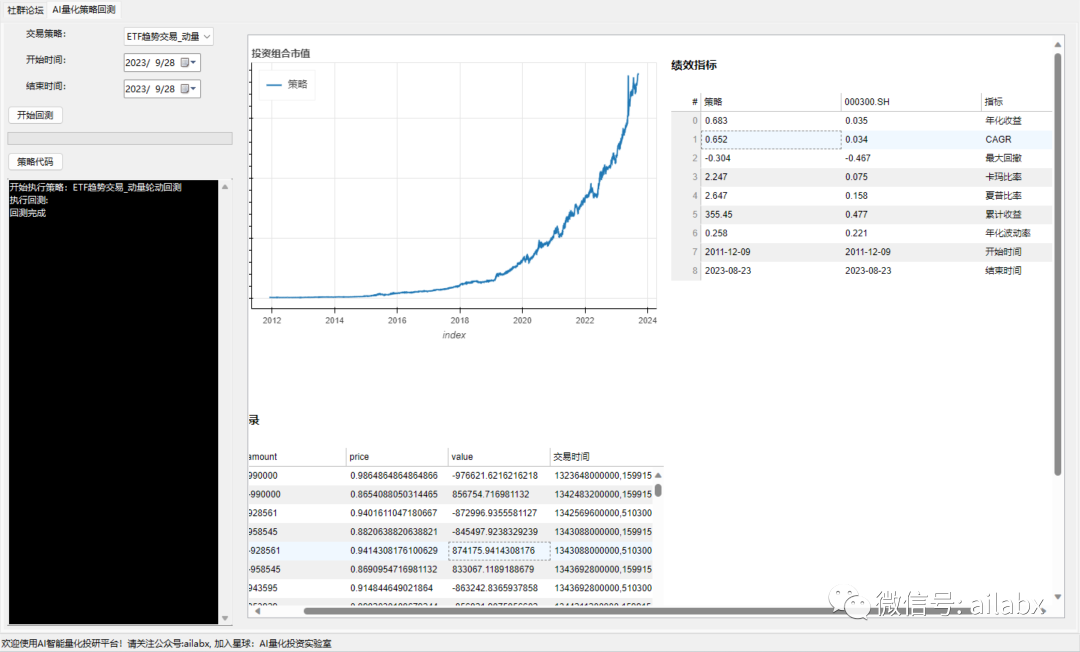Select the strategy 2023-08-23 end date cell
This screenshot has width=1080, height=652.
(771, 271)
